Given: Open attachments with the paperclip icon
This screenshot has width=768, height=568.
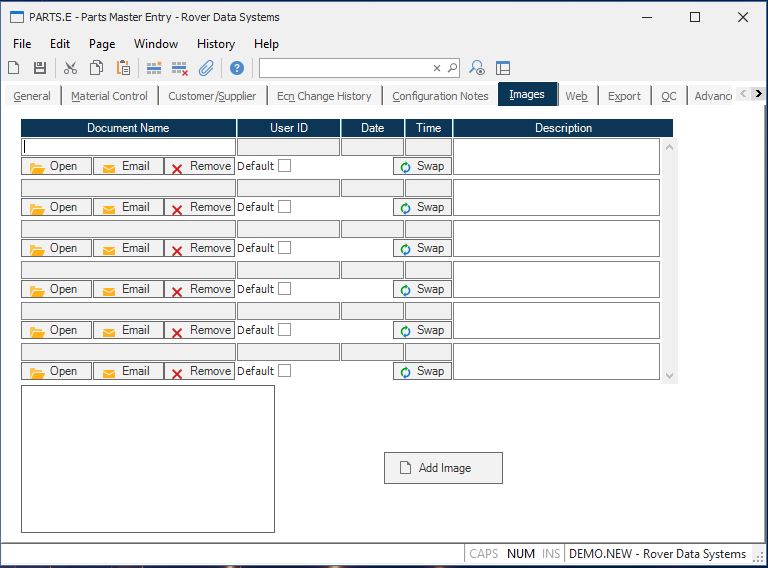Looking at the screenshot, I should (x=206, y=68).
